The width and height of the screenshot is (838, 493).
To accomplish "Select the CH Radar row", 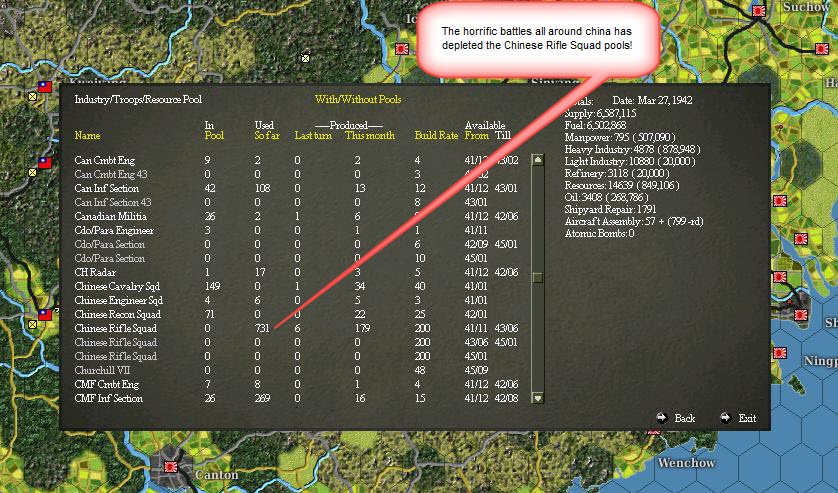I will point(297,272).
